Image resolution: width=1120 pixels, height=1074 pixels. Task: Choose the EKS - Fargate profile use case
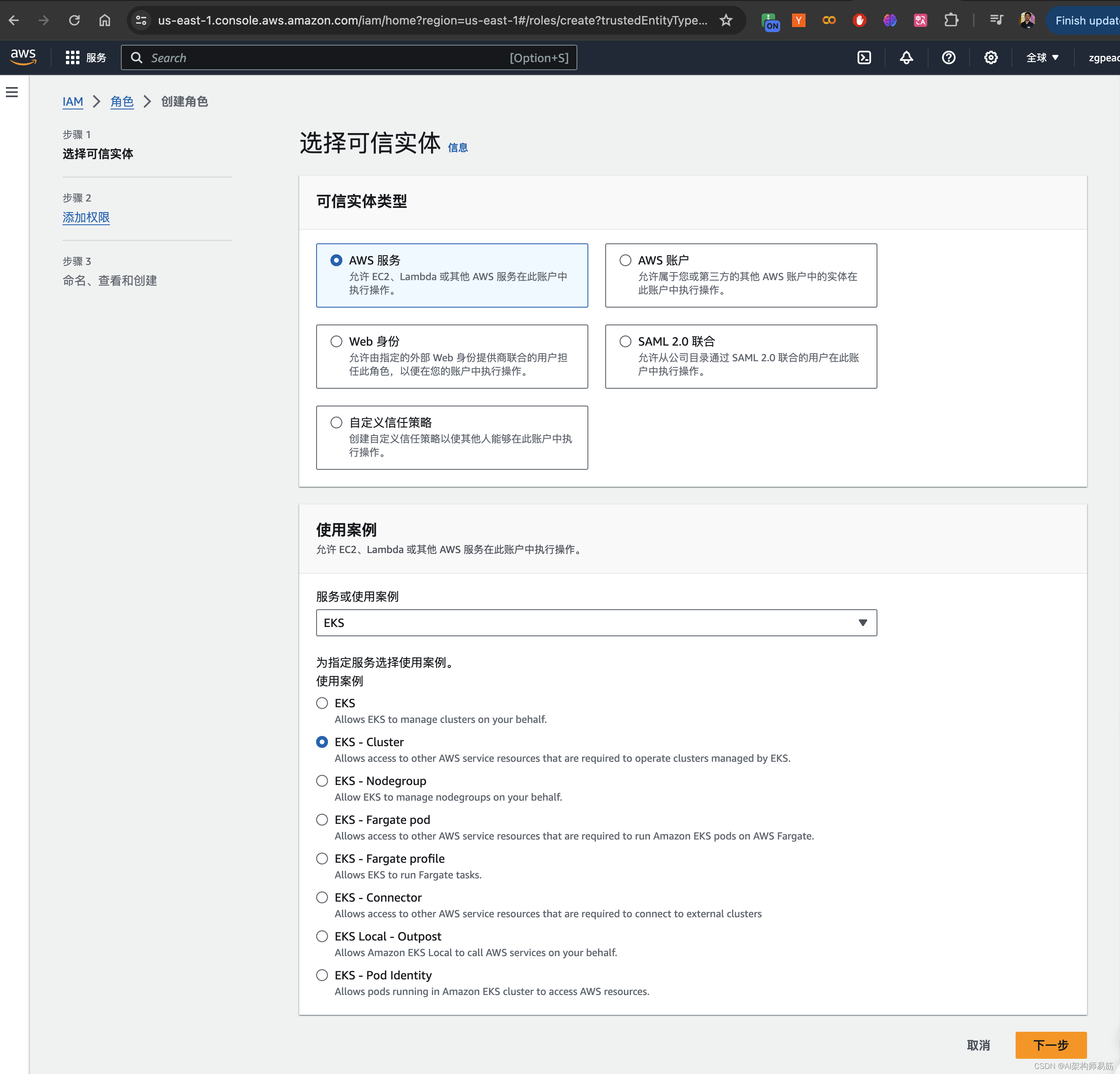(322, 858)
